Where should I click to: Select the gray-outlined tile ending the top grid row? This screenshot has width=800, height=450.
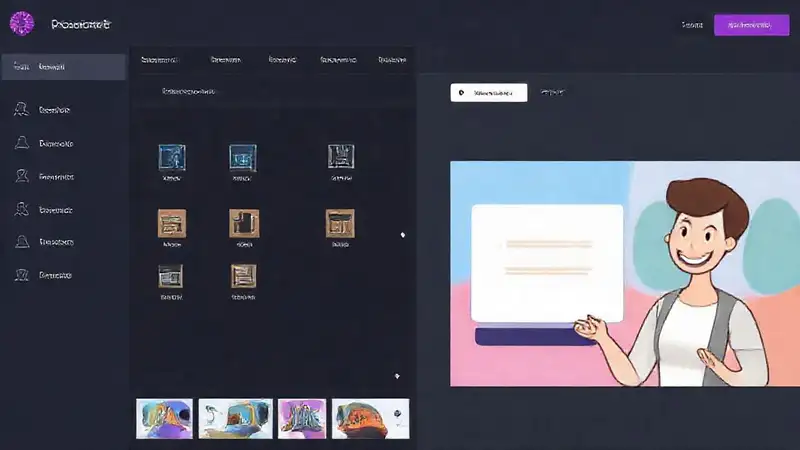tap(341, 156)
